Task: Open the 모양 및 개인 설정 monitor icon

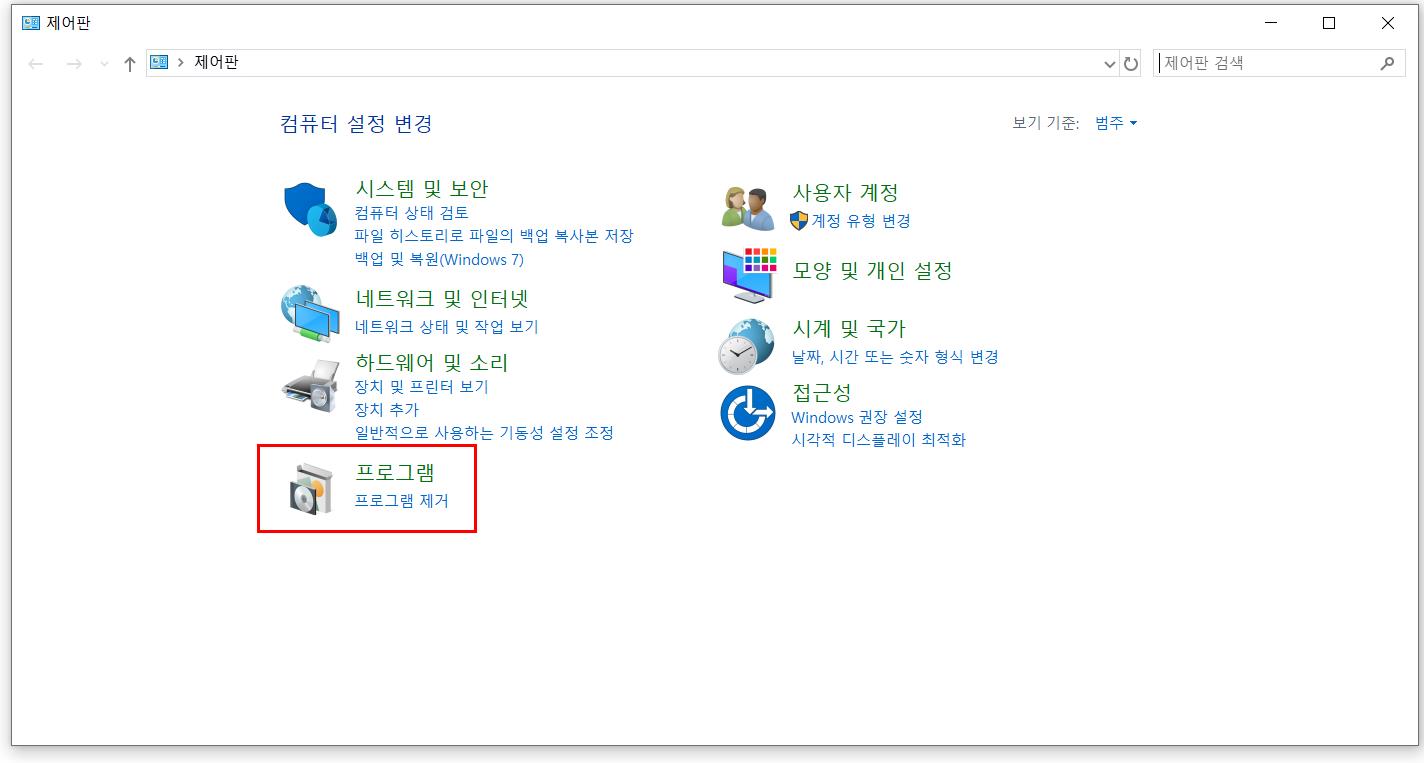Action: (x=748, y=275)
